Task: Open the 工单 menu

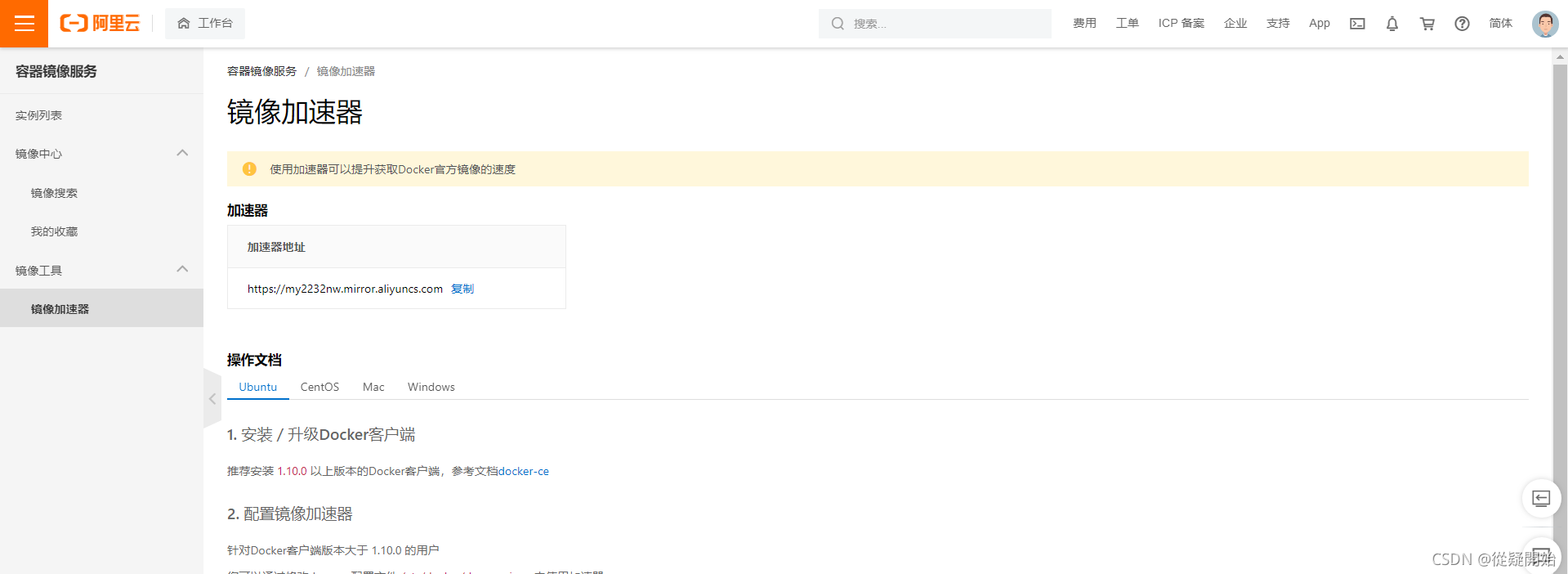Action: pyautogui.click(x=1127, y=24)
